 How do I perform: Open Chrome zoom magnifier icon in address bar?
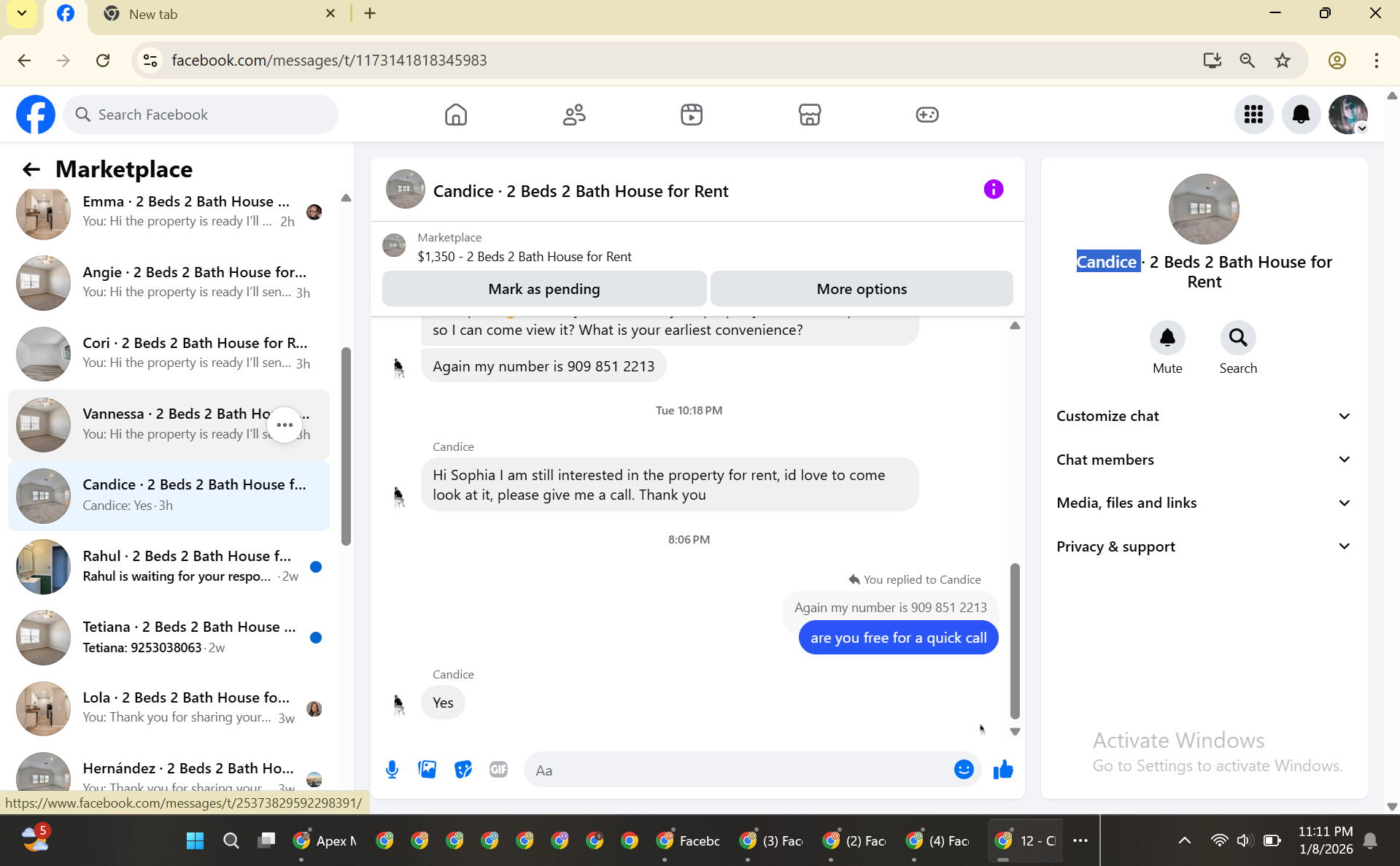pos(1248,61)
